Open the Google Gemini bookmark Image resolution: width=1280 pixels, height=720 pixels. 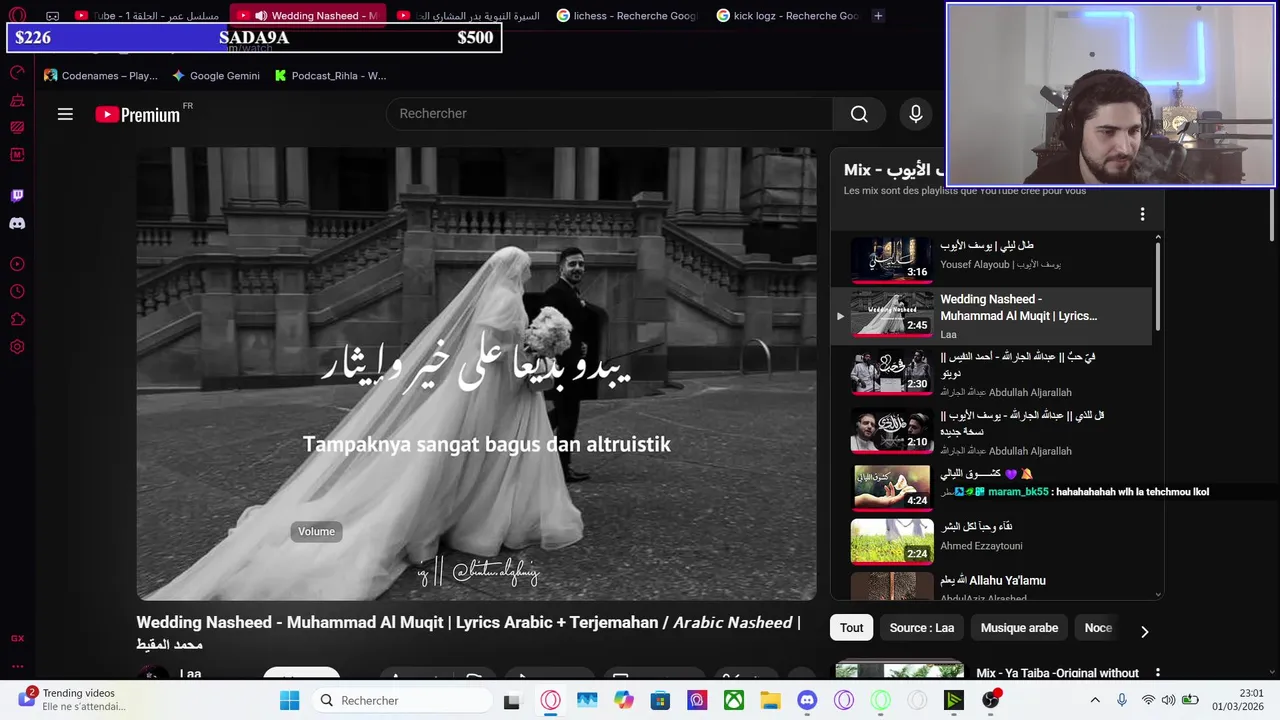point(216,75)
